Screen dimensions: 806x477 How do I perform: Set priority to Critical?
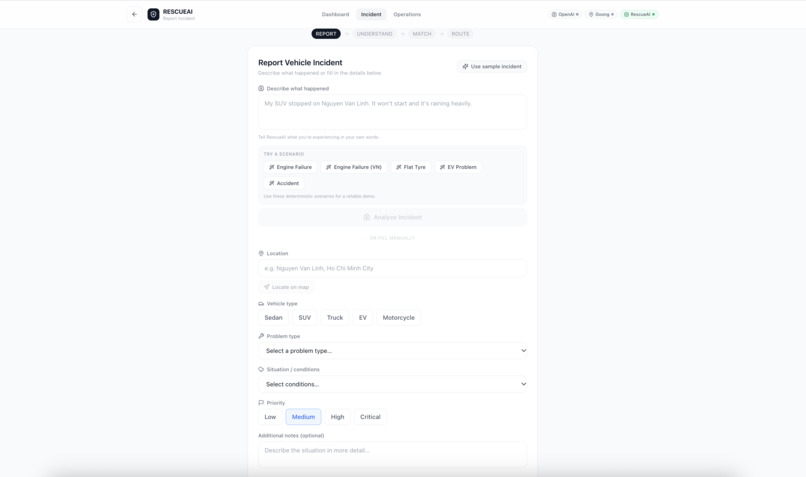pos(370,417)
